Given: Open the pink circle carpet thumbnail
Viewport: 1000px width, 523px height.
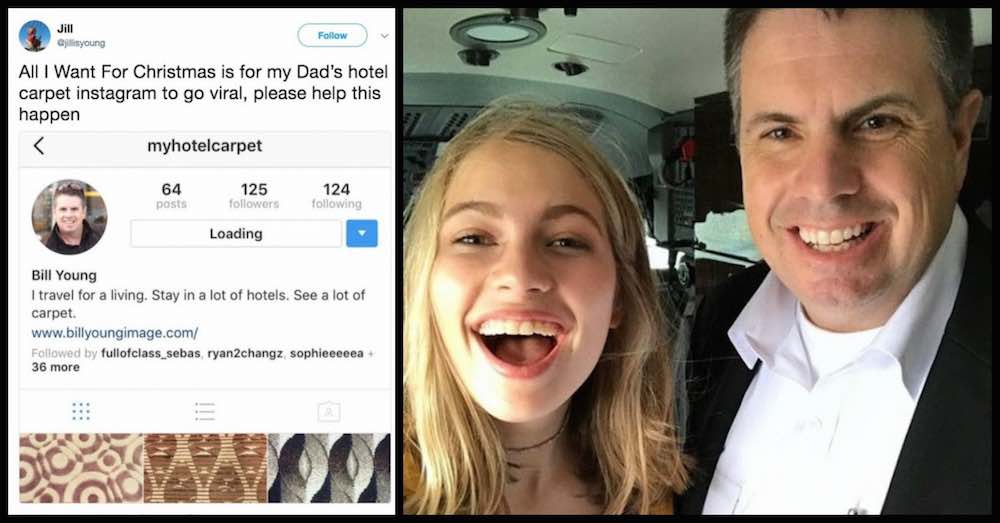Looking at the screenshot, I should (x=81, y=468).
